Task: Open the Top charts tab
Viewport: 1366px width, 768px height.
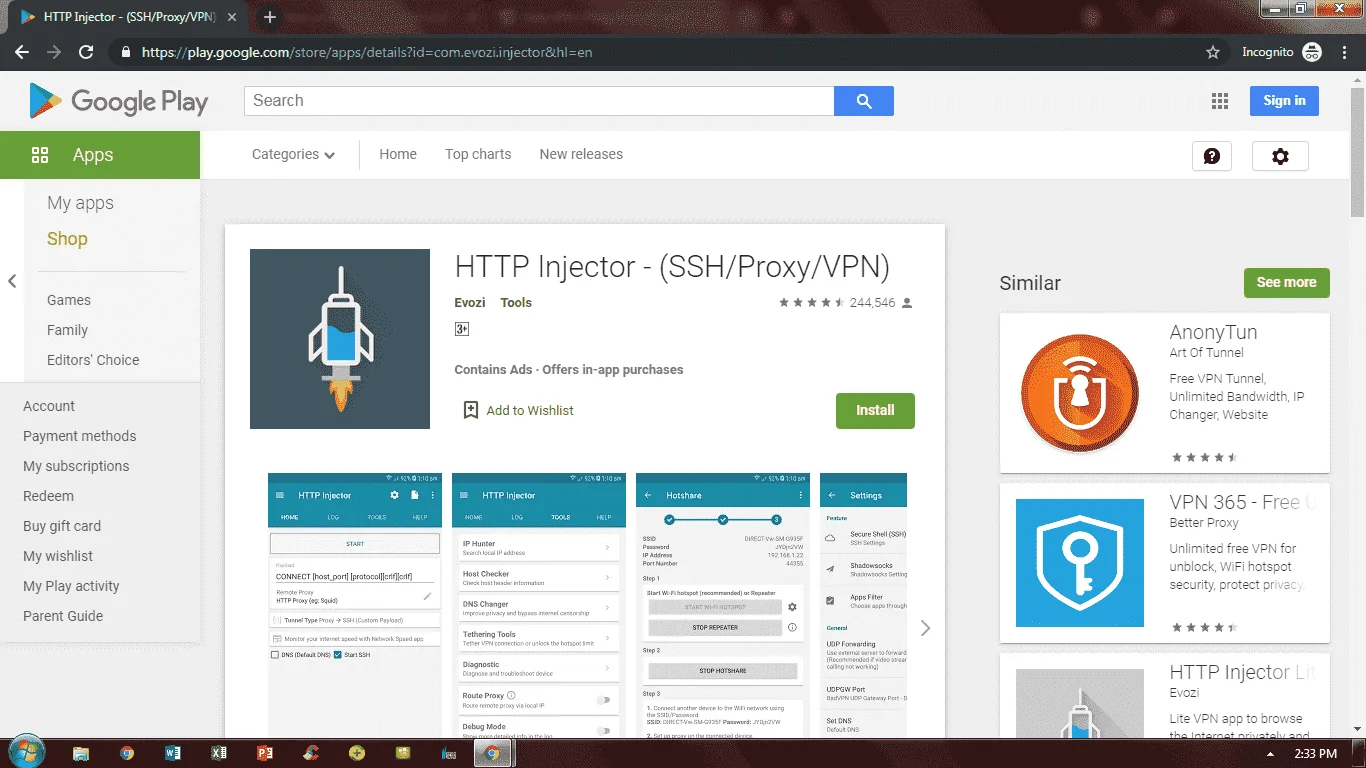Action: pos(478,154)
